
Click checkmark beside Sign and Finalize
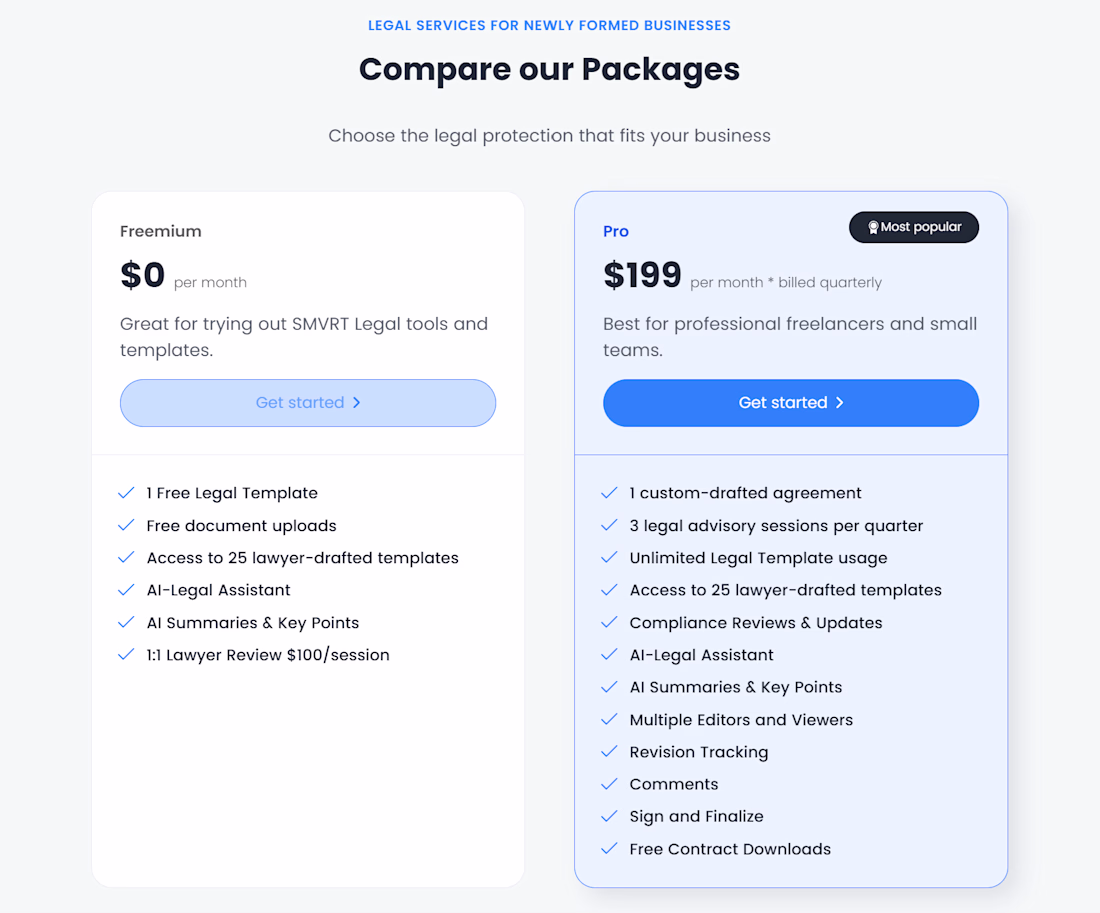[609, 816]
